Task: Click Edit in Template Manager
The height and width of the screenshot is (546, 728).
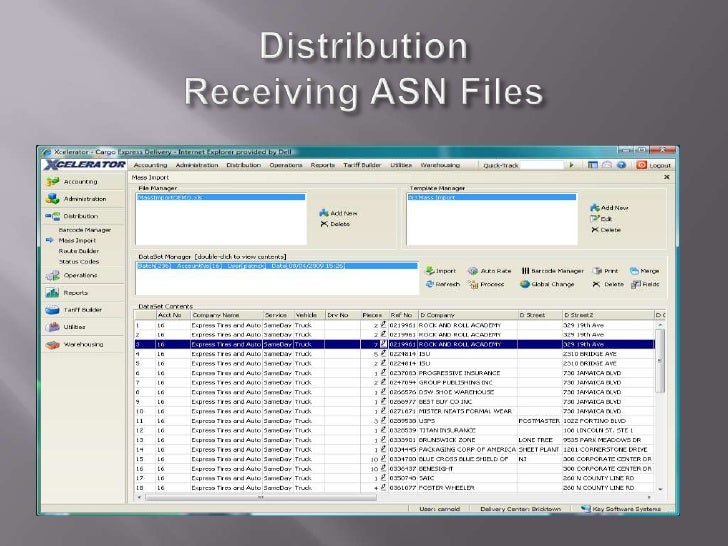Action: (601, 218)
